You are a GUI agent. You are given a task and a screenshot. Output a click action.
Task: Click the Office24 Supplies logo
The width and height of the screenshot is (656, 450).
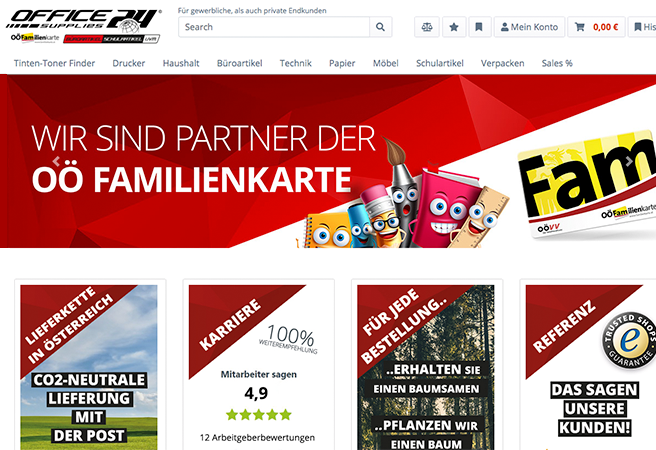pos(83,21)
